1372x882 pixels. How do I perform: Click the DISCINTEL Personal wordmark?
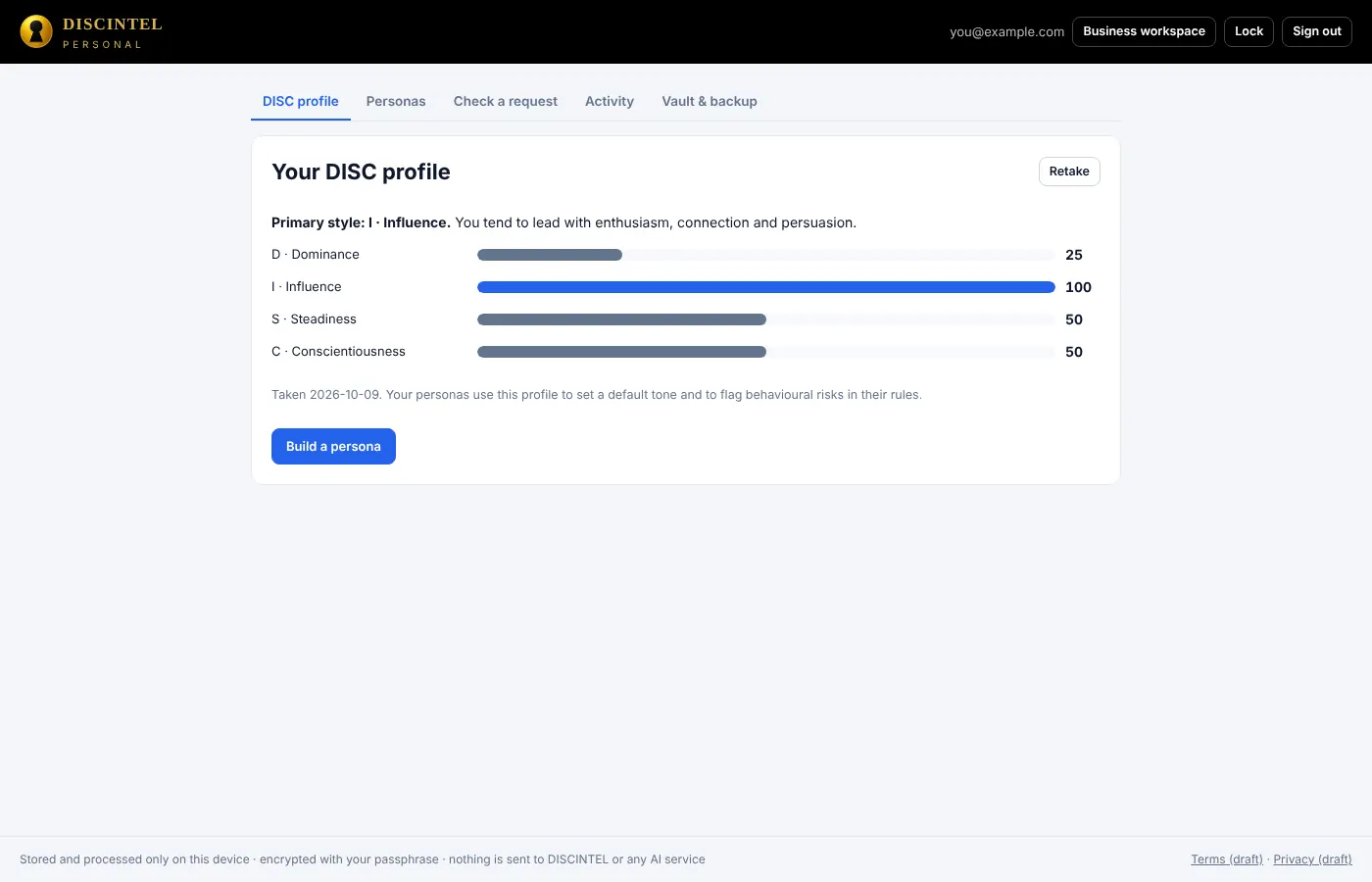(112, 31)
